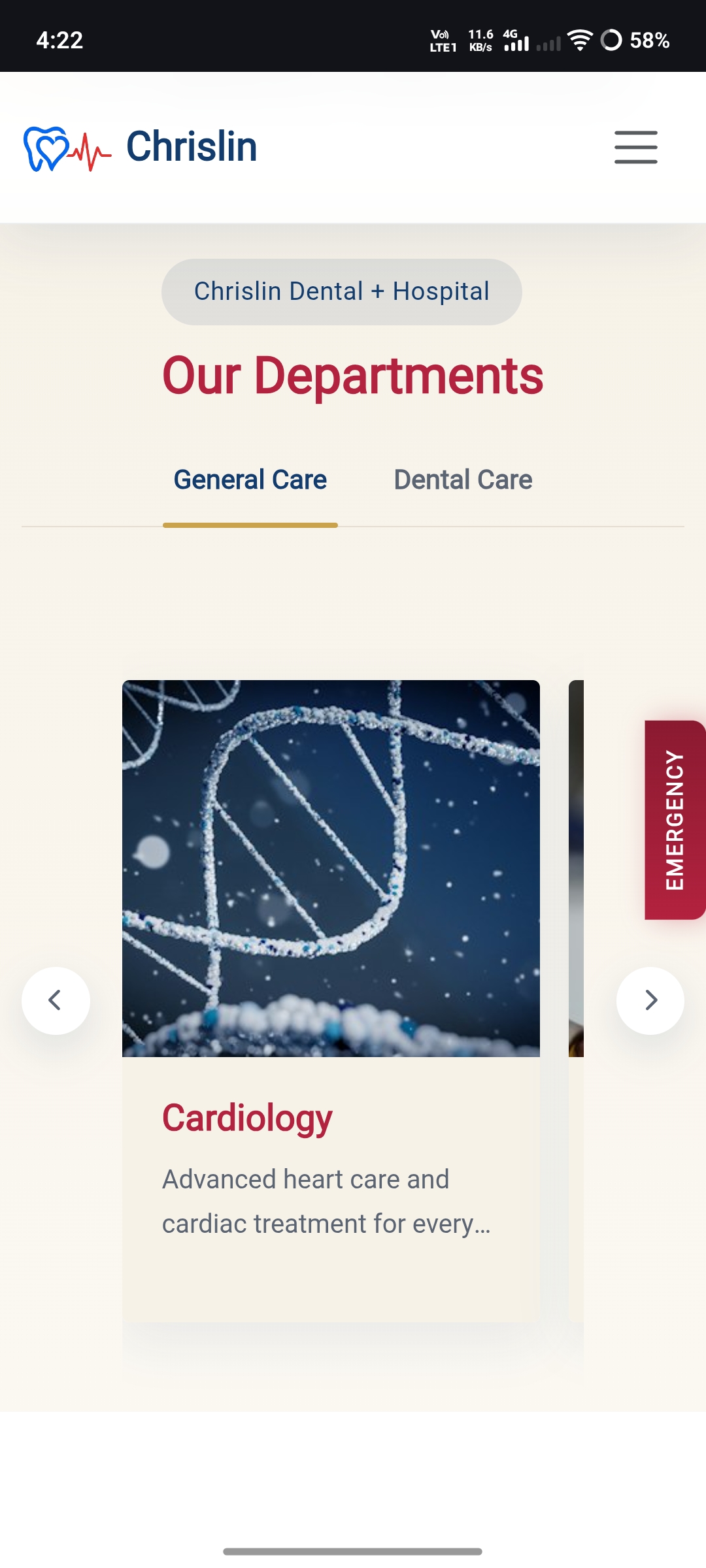Tap the bottom home gesture bar
Image resolution: width=706 pixels, height=1568 pixels.
click(x=353, y=1551)
